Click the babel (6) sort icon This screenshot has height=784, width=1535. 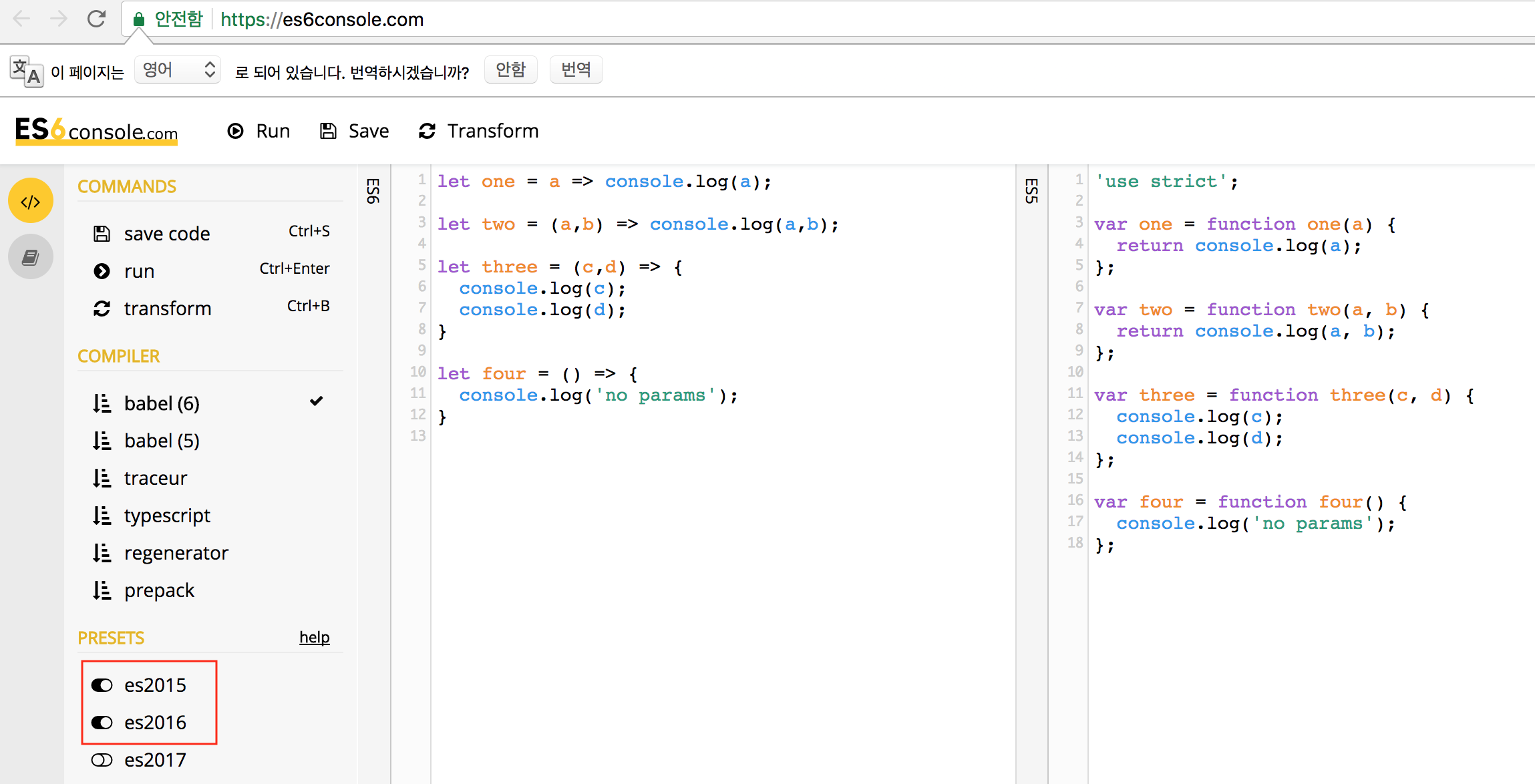102,403
